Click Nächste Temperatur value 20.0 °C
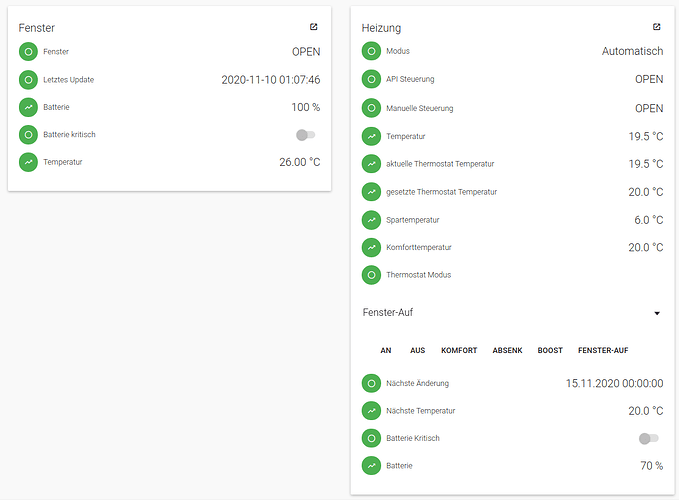This screenshot has height=500, width=679. pyautogui.click(x=646, y=411)
